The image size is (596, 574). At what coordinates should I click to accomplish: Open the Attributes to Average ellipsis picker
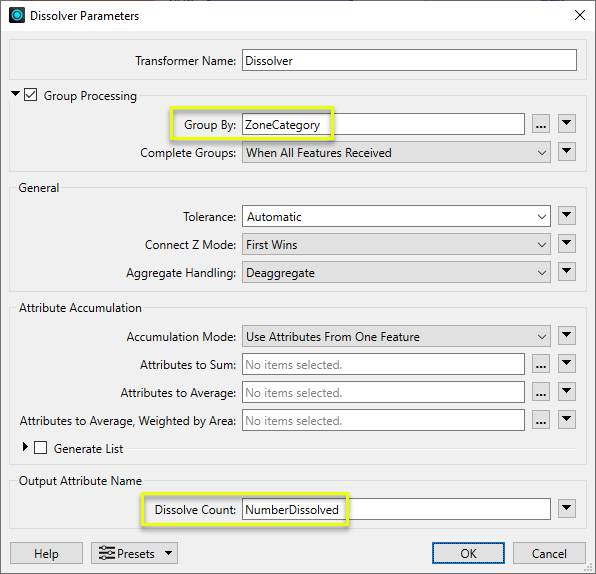tap(541, 392)
